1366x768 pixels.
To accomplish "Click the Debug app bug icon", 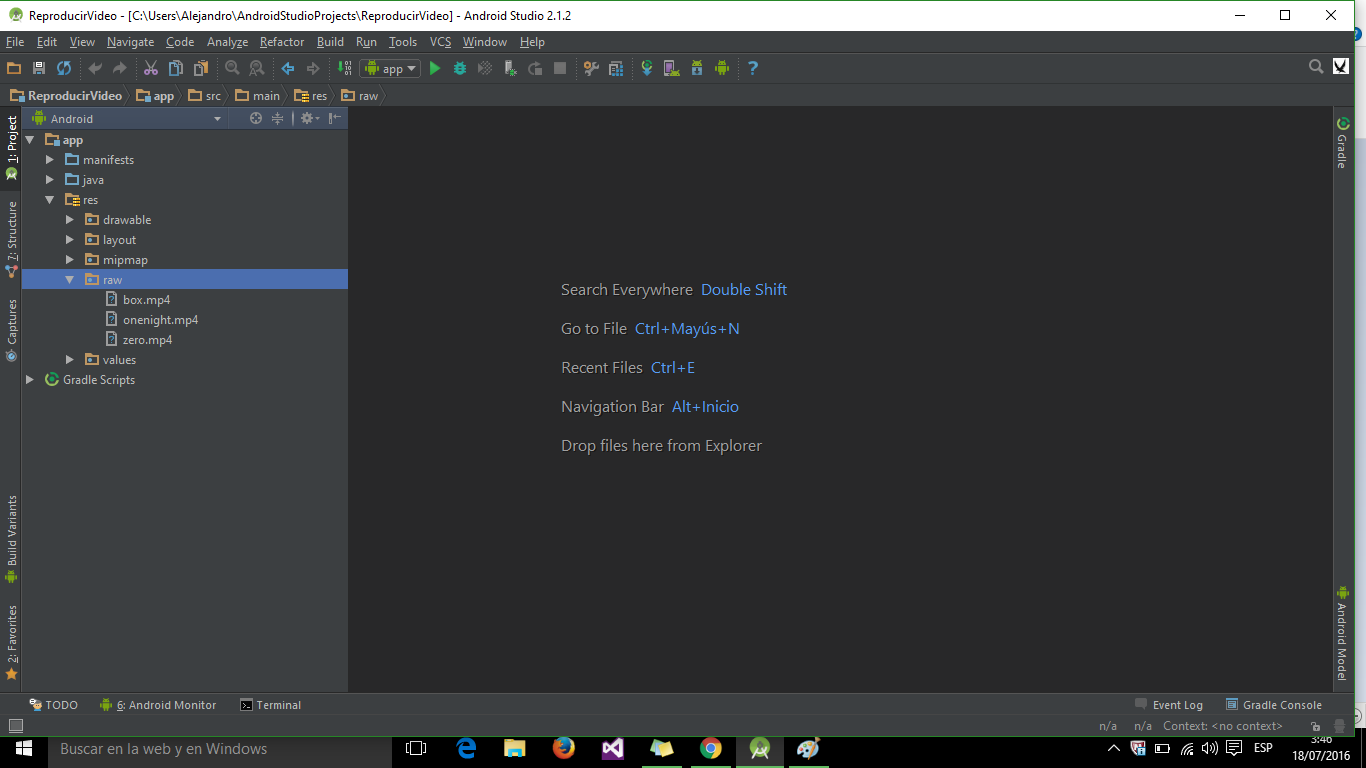I will coord(460,68).
